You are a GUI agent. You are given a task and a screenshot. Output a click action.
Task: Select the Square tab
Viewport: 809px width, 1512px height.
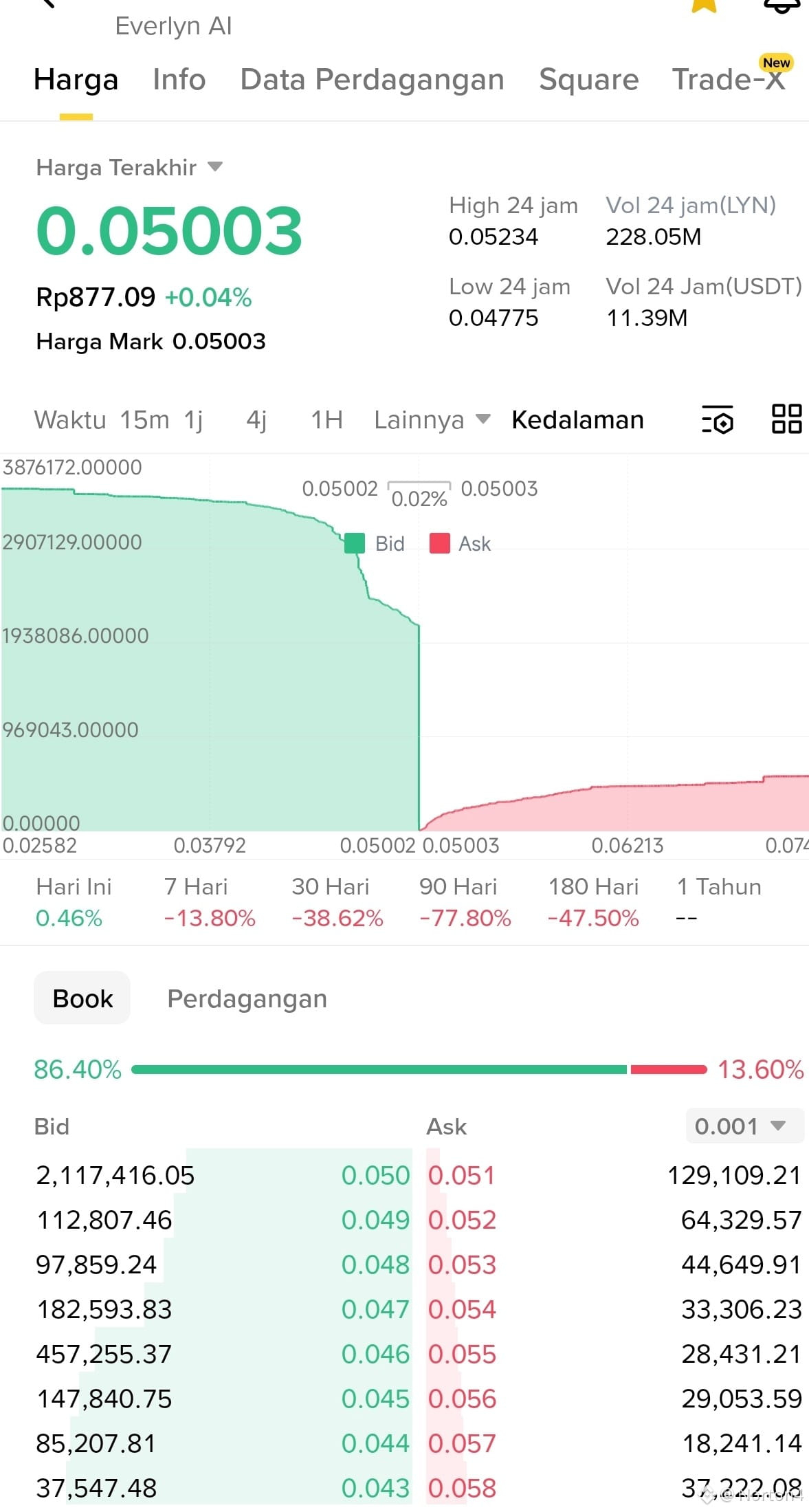click(589, 80)
